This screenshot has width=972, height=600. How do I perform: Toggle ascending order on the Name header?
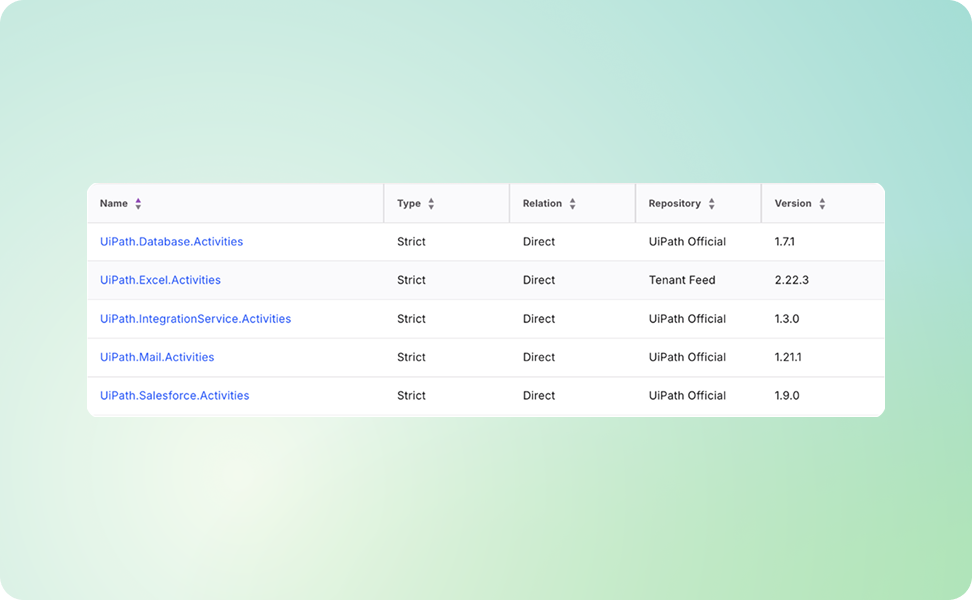[137, 200]
